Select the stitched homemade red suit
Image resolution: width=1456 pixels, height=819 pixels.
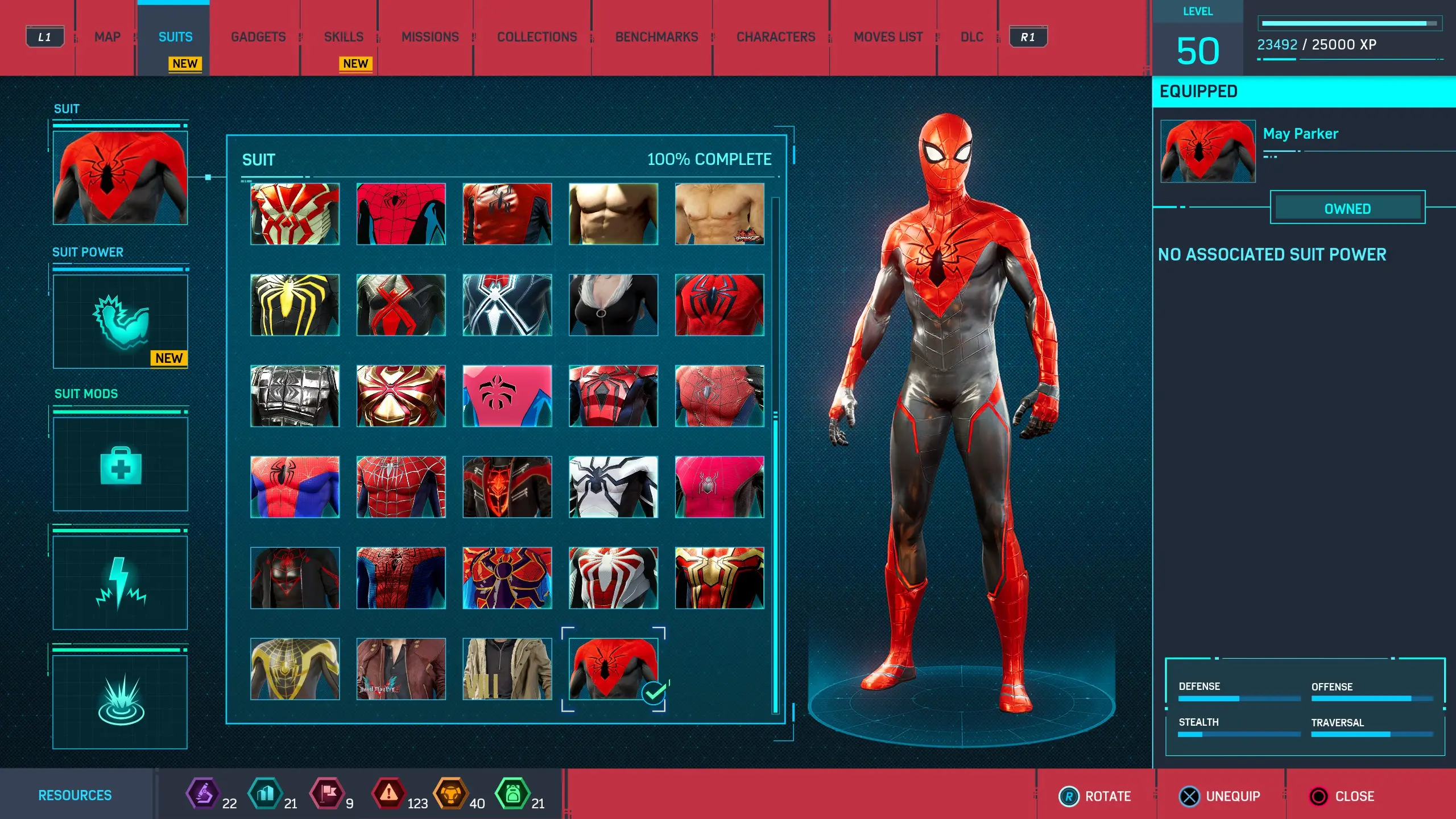tap(719, 396)
